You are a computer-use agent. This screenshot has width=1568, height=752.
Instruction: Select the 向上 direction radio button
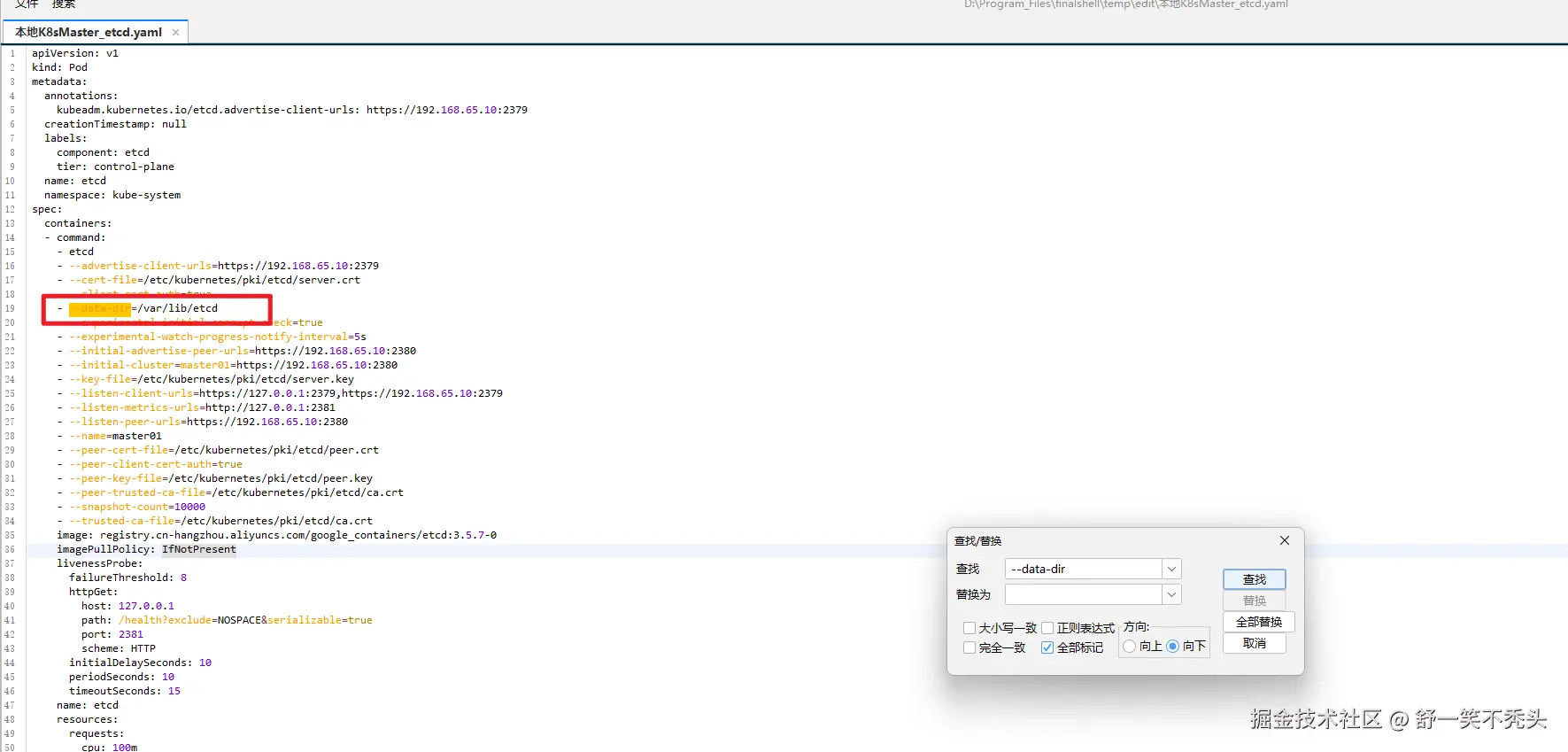click(1130, 647)
